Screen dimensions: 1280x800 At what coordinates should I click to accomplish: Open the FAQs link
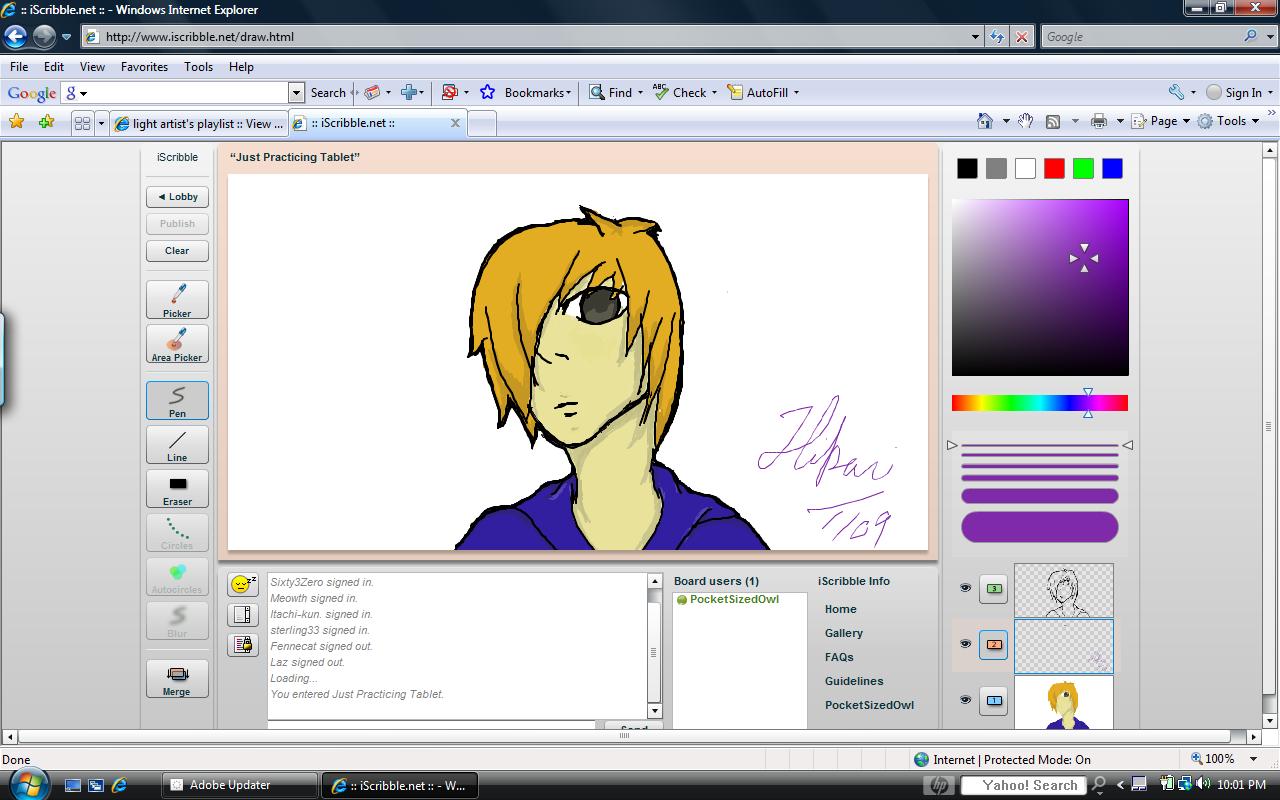(839, 657)
